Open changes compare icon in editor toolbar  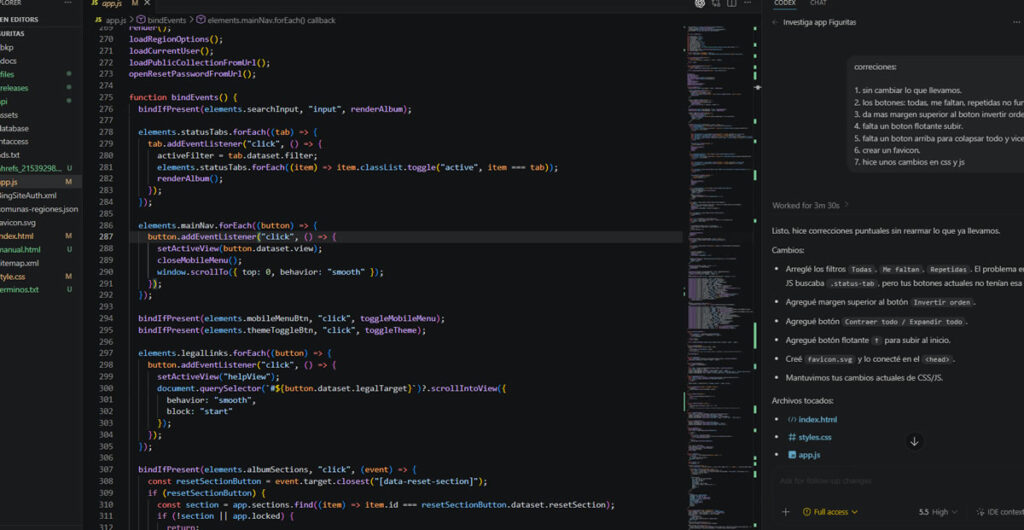point(716,4)
